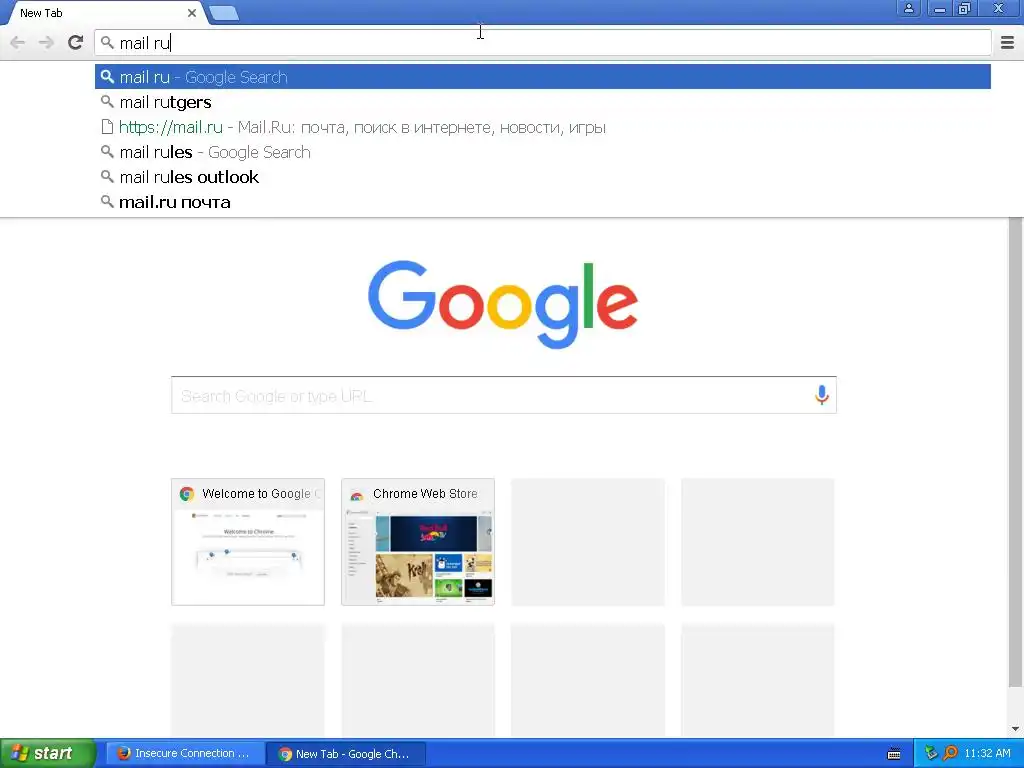Viewport: 1024px width, 768px height.
Task: Switch to New Tab - Google Chrome taskbar button
Action: coord(346,754)
